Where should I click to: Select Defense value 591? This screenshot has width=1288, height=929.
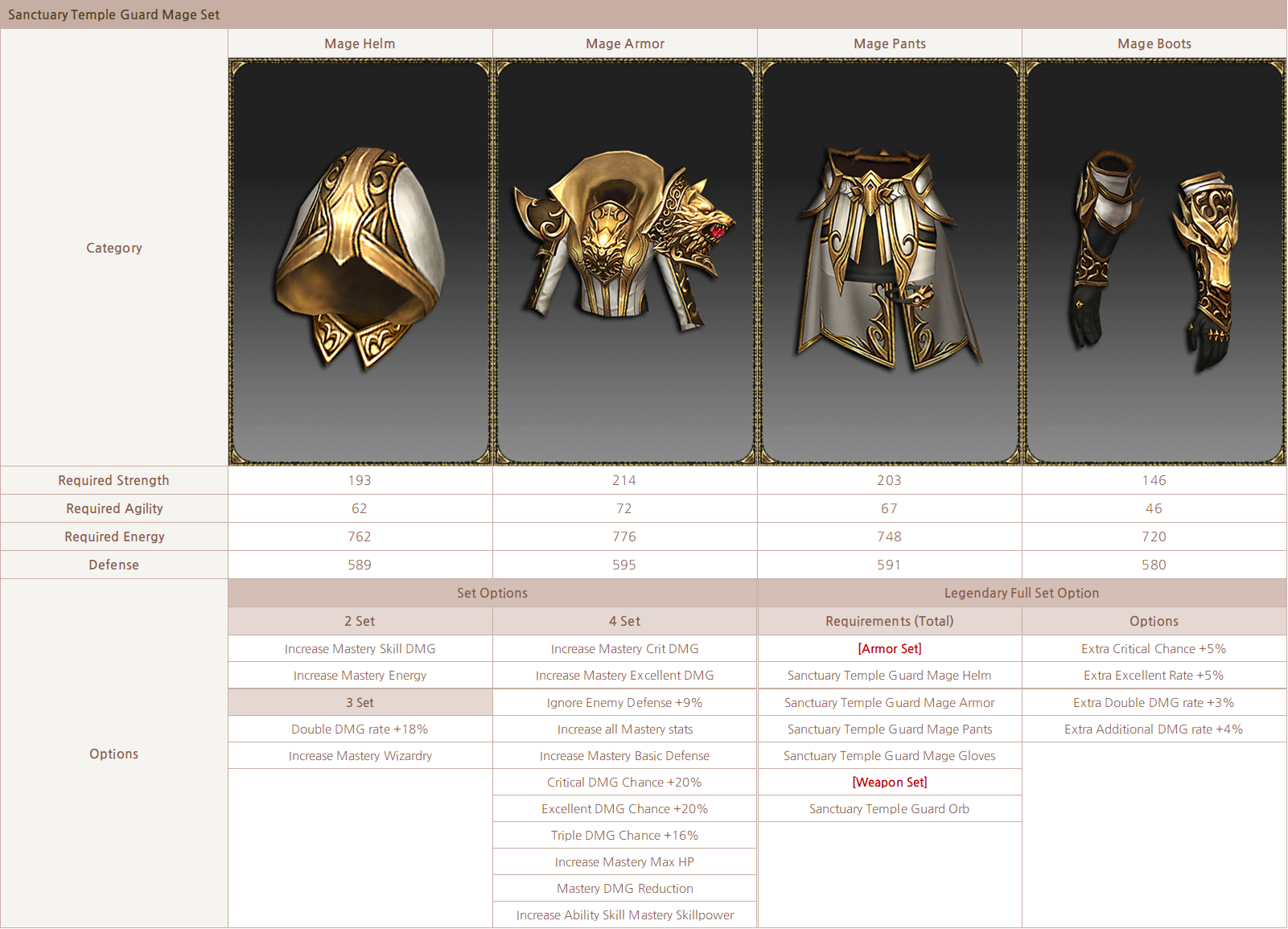tap(889, 565)
